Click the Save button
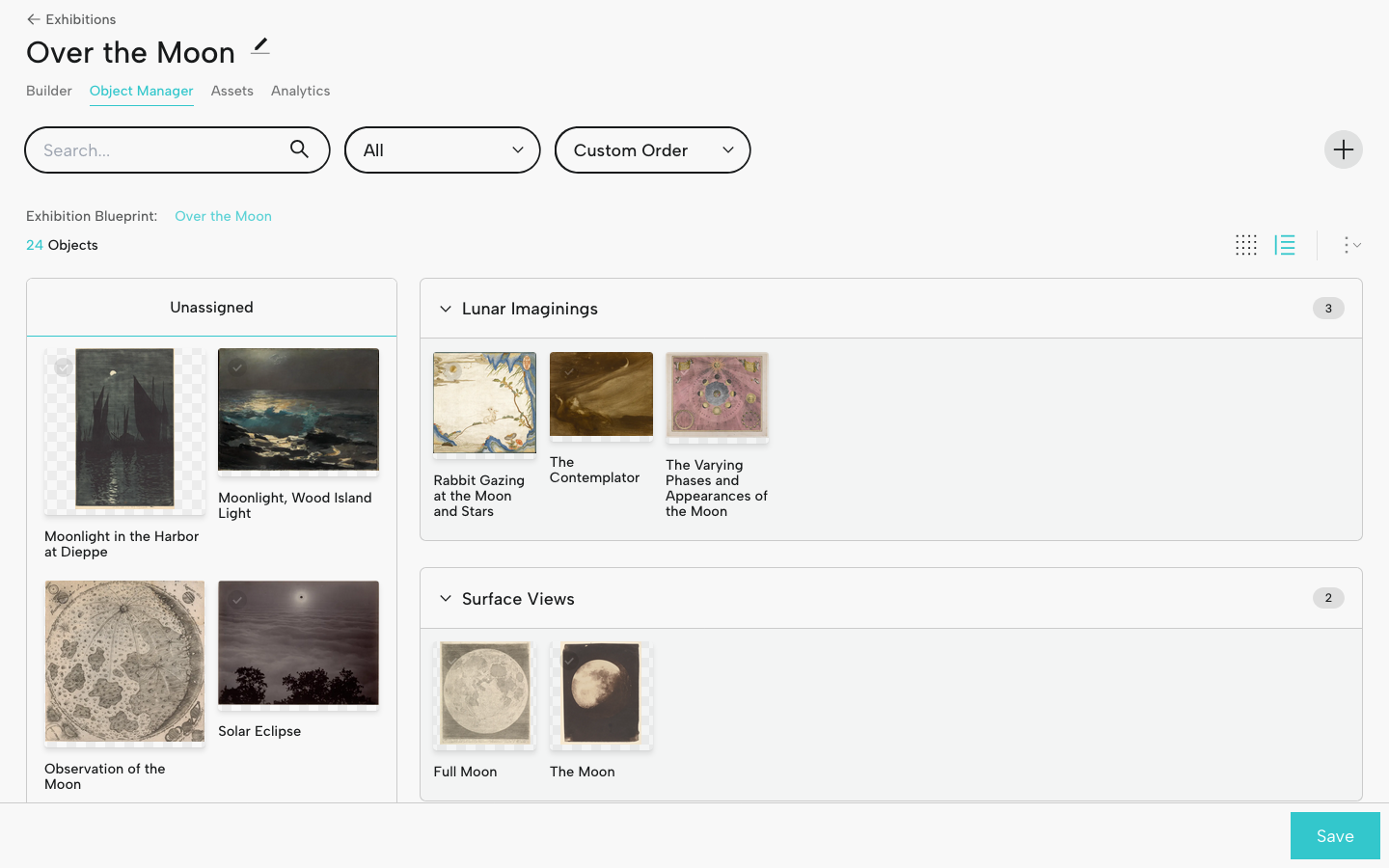Screen dimensions: 1389x868 click(1334, 836)
